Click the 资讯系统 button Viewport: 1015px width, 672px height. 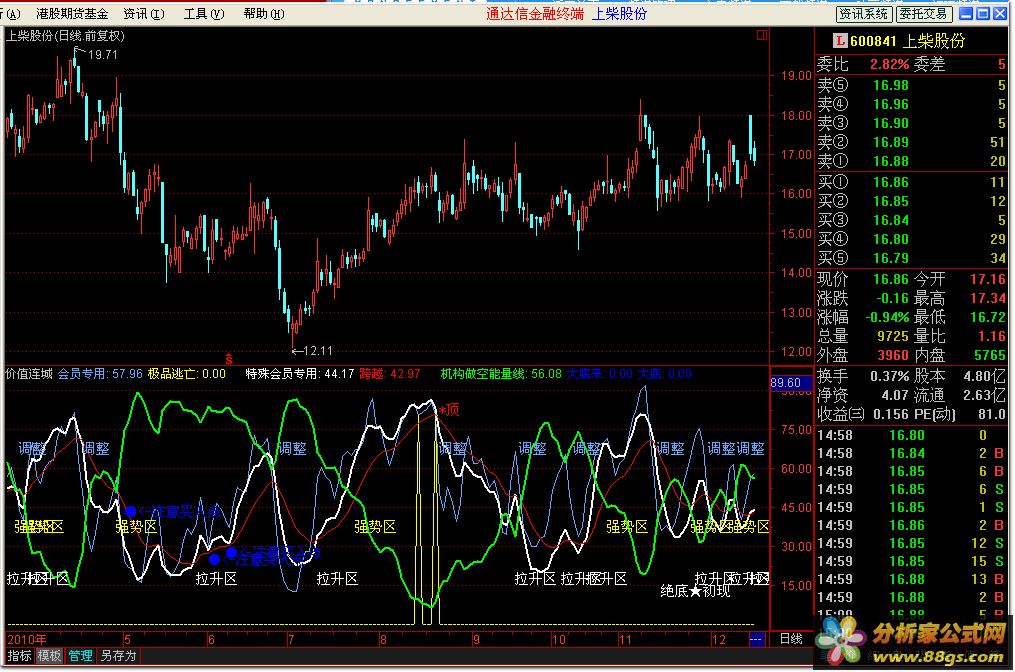pos(864,14)
